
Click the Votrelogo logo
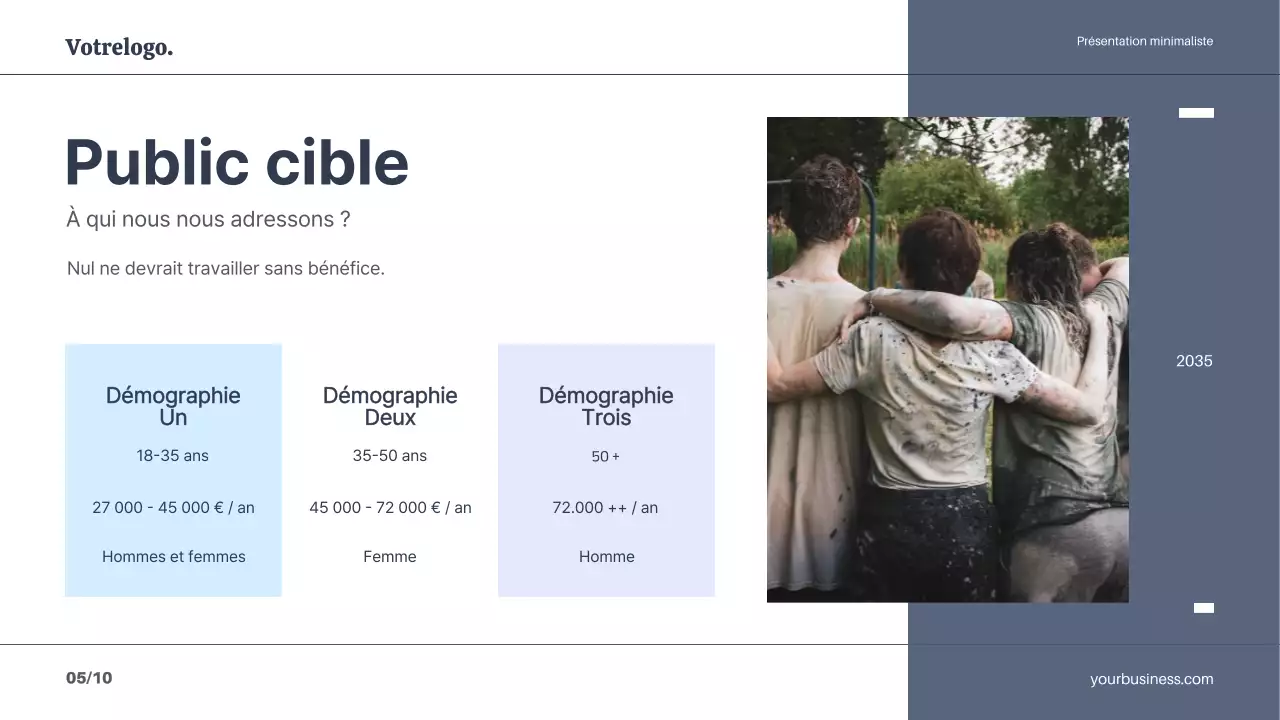(119, 46)
